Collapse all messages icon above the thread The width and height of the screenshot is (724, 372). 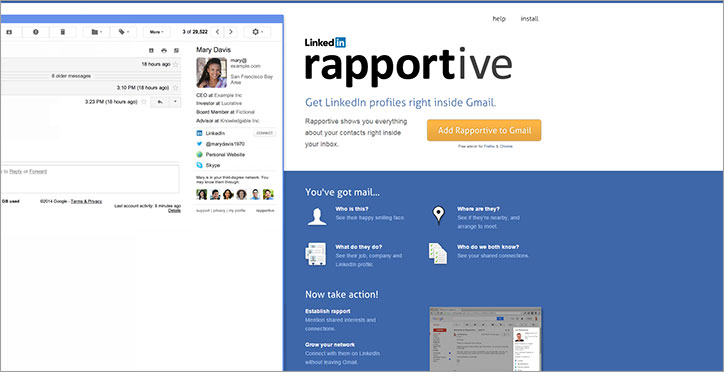pyautogui.click(x=151, y=50)
